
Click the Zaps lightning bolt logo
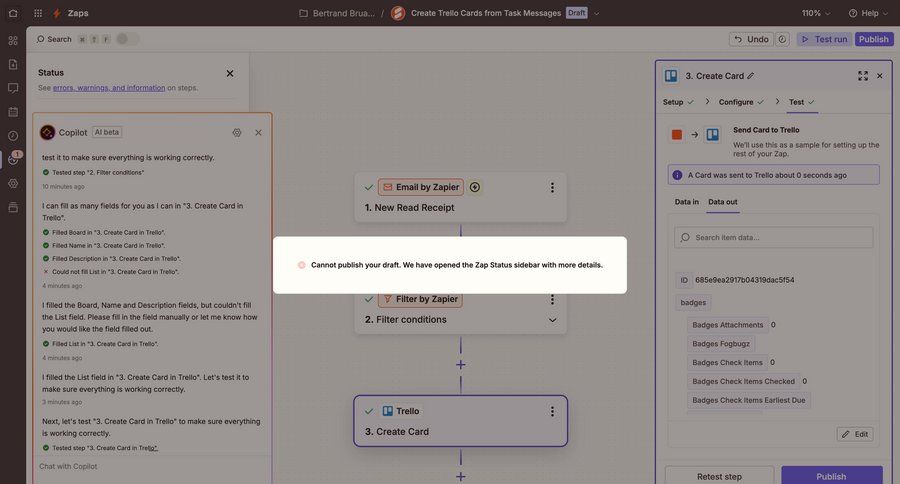[x=57, y=13]
